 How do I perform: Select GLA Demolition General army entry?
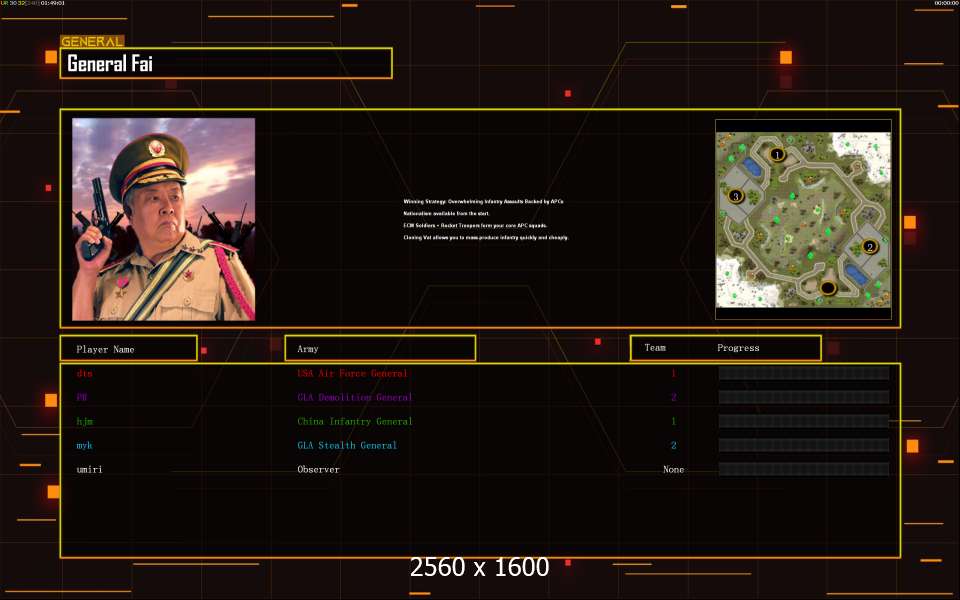(354, 398)
